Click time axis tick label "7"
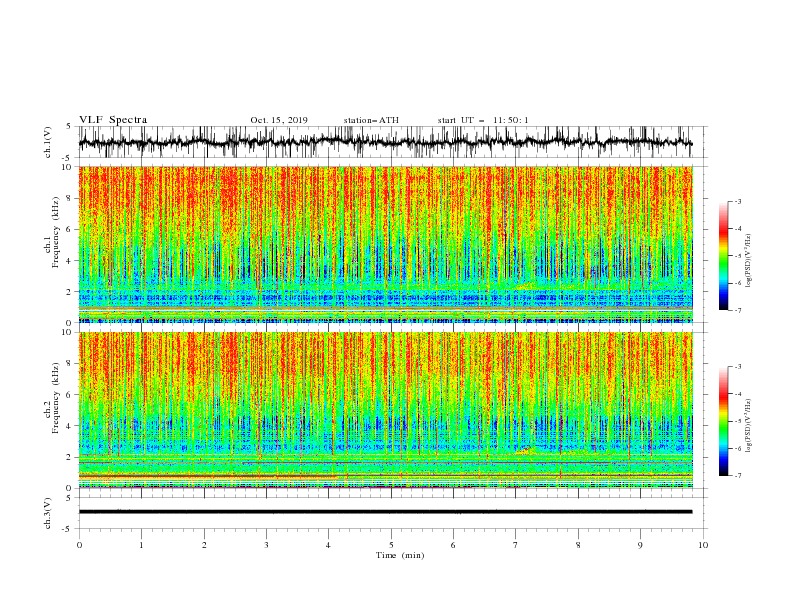The width and height of the screenshot is (792, 612). coord(516,545)
